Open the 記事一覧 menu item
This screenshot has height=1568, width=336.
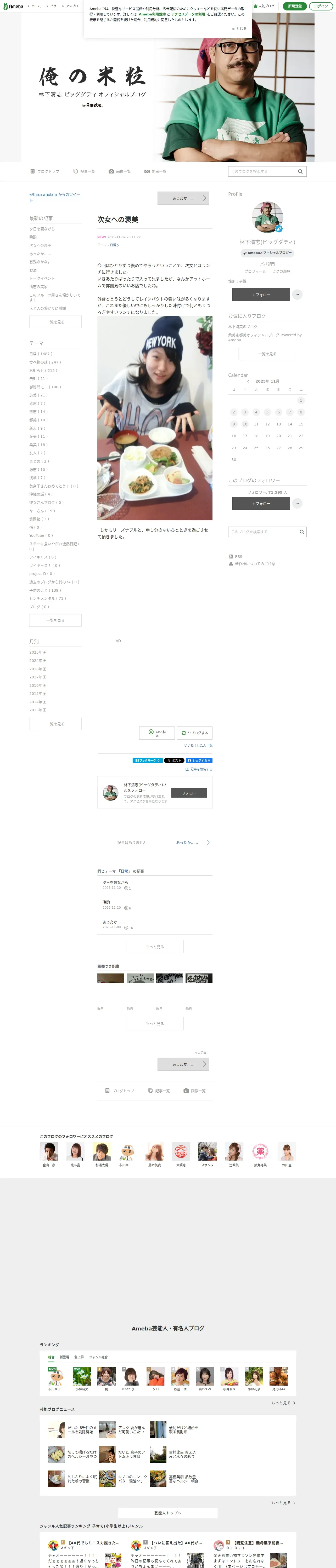84,172
